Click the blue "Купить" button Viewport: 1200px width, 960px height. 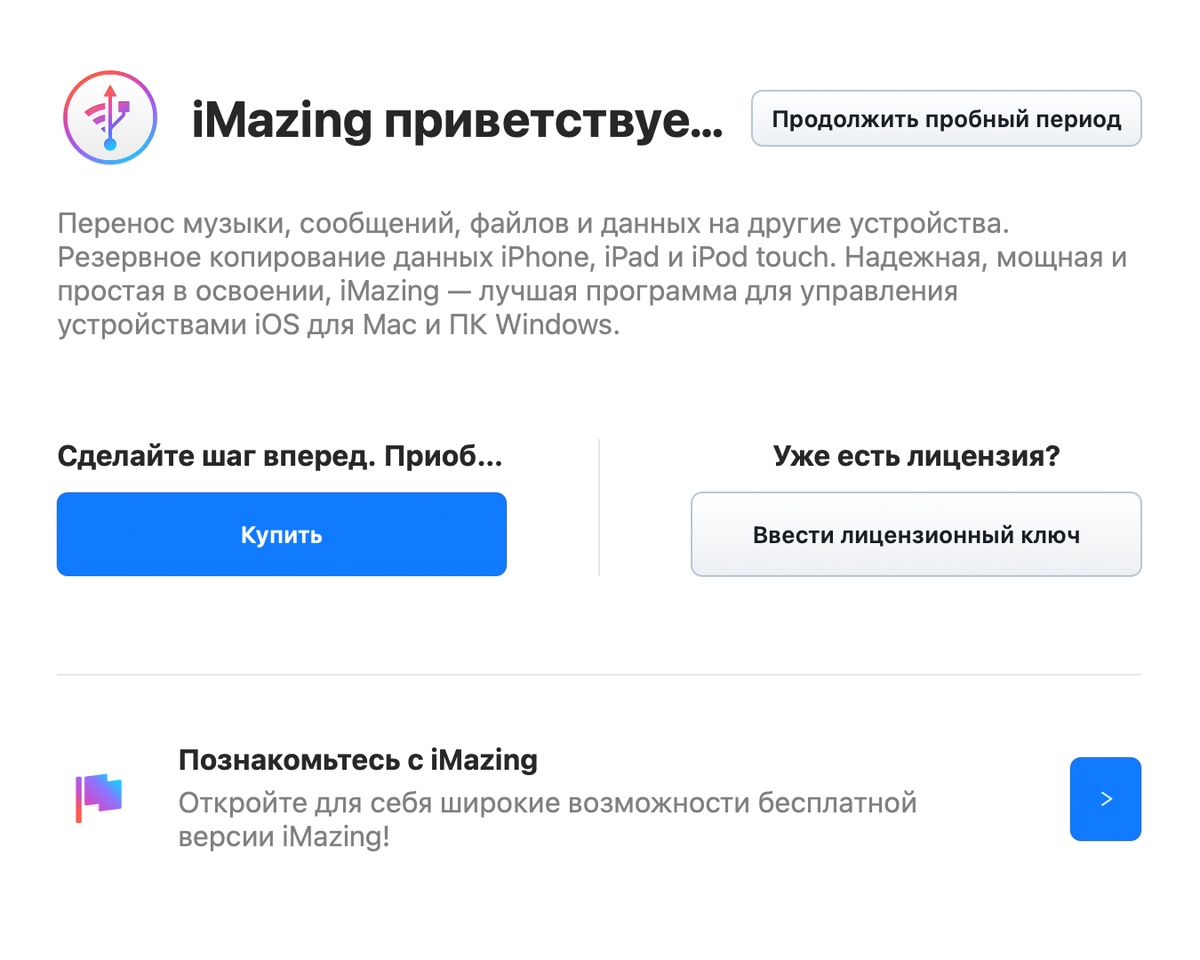point(281,534)
